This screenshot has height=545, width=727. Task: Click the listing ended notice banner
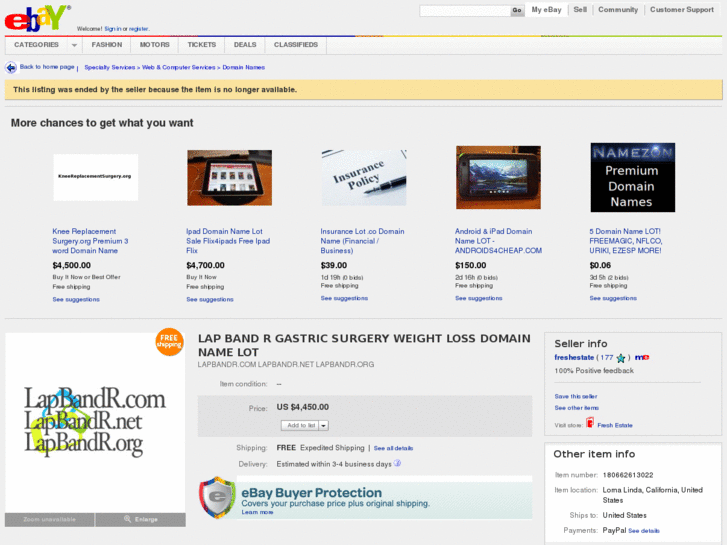(x=364, y=90)
